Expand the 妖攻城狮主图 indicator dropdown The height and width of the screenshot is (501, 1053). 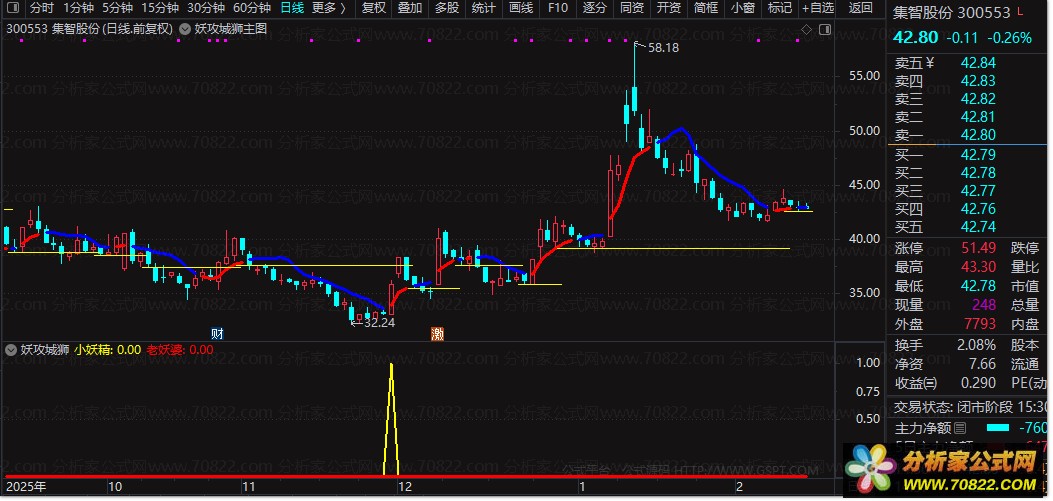pos(186,29)
